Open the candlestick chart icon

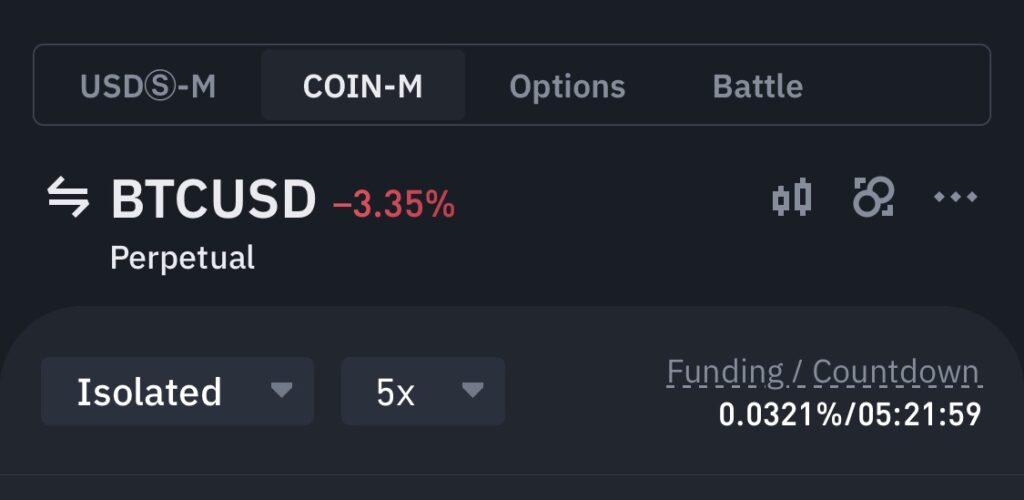click(792, 197)
